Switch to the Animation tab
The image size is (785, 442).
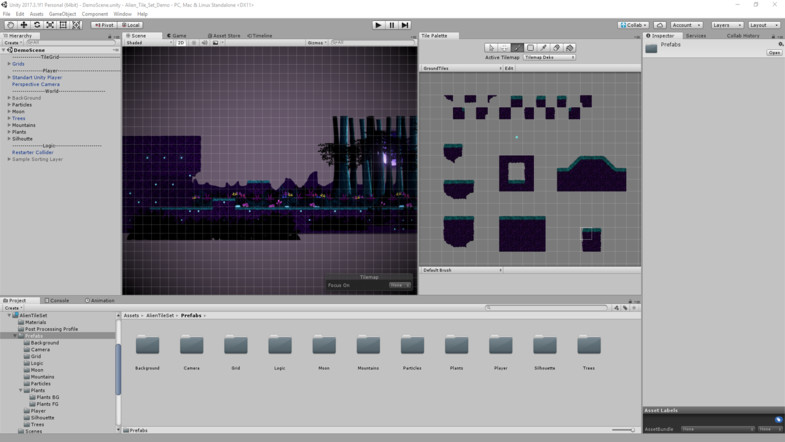pos(100,300)
